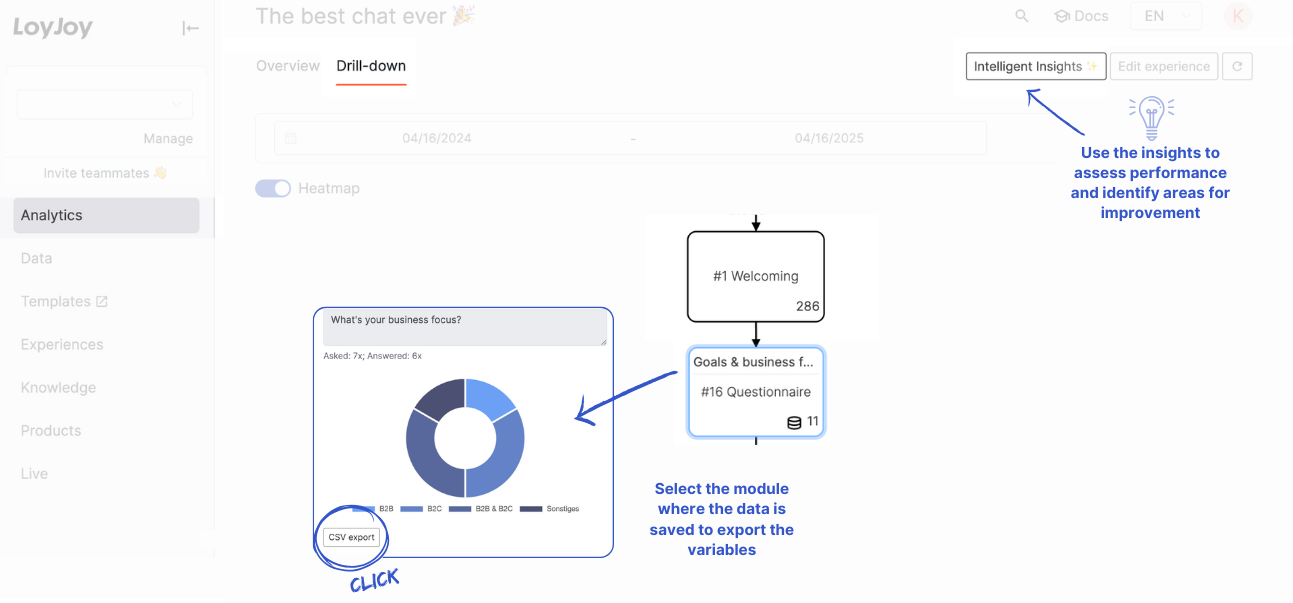Switch to the Overview tab
This screenshot has height=603, width=1293.
pyautogui.click(x=288, y=66)
